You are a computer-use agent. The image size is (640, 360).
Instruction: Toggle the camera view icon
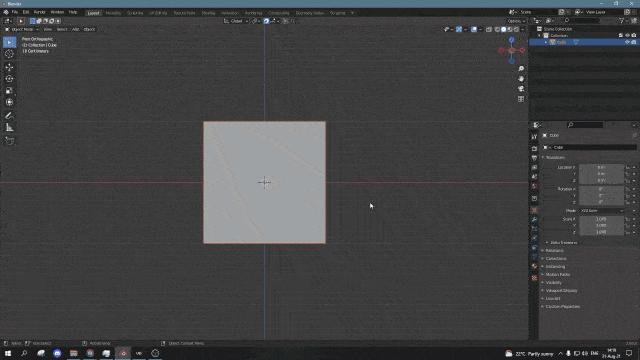[521, 89]
